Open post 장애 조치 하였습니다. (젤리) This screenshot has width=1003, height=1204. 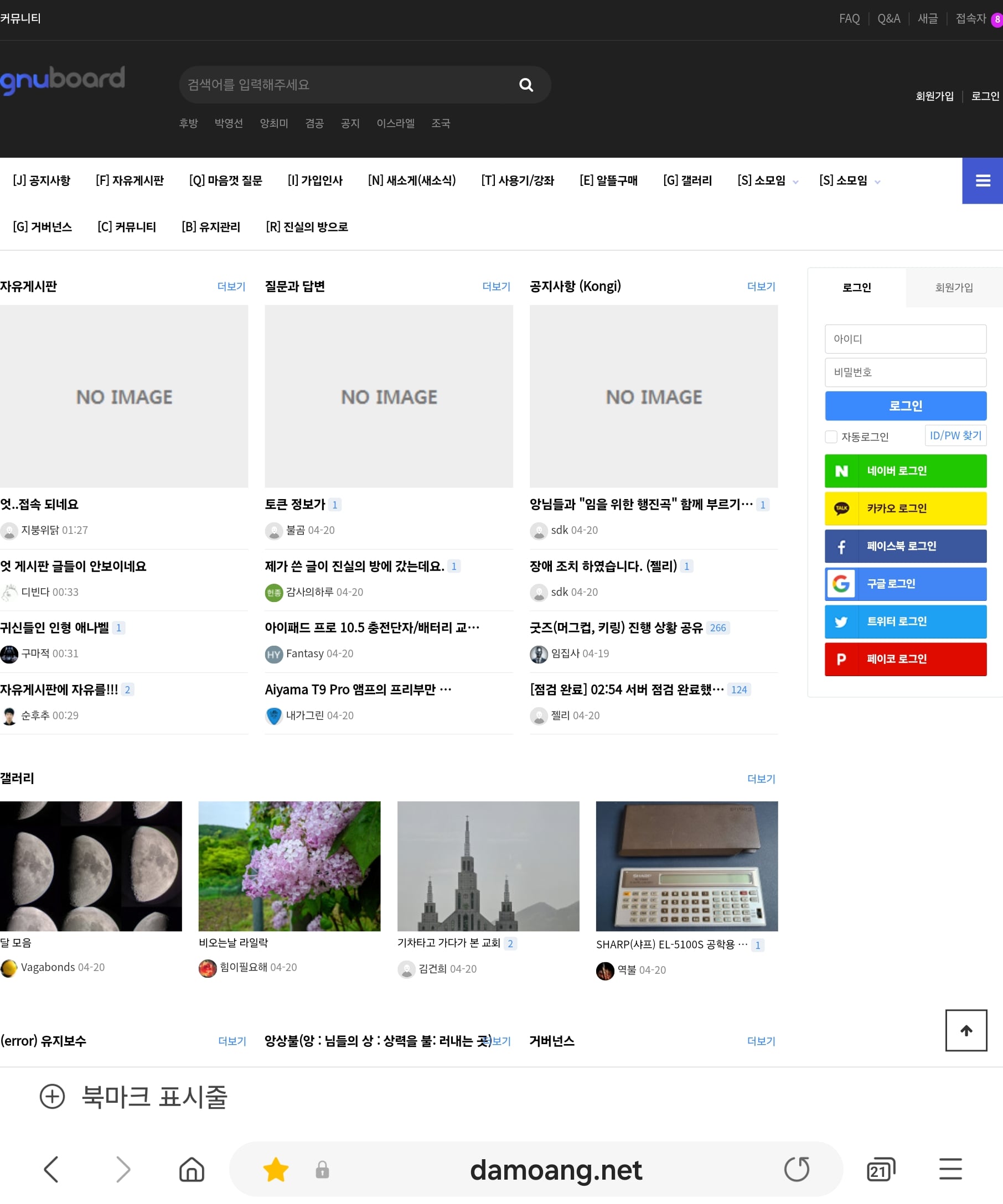(603, 567)
